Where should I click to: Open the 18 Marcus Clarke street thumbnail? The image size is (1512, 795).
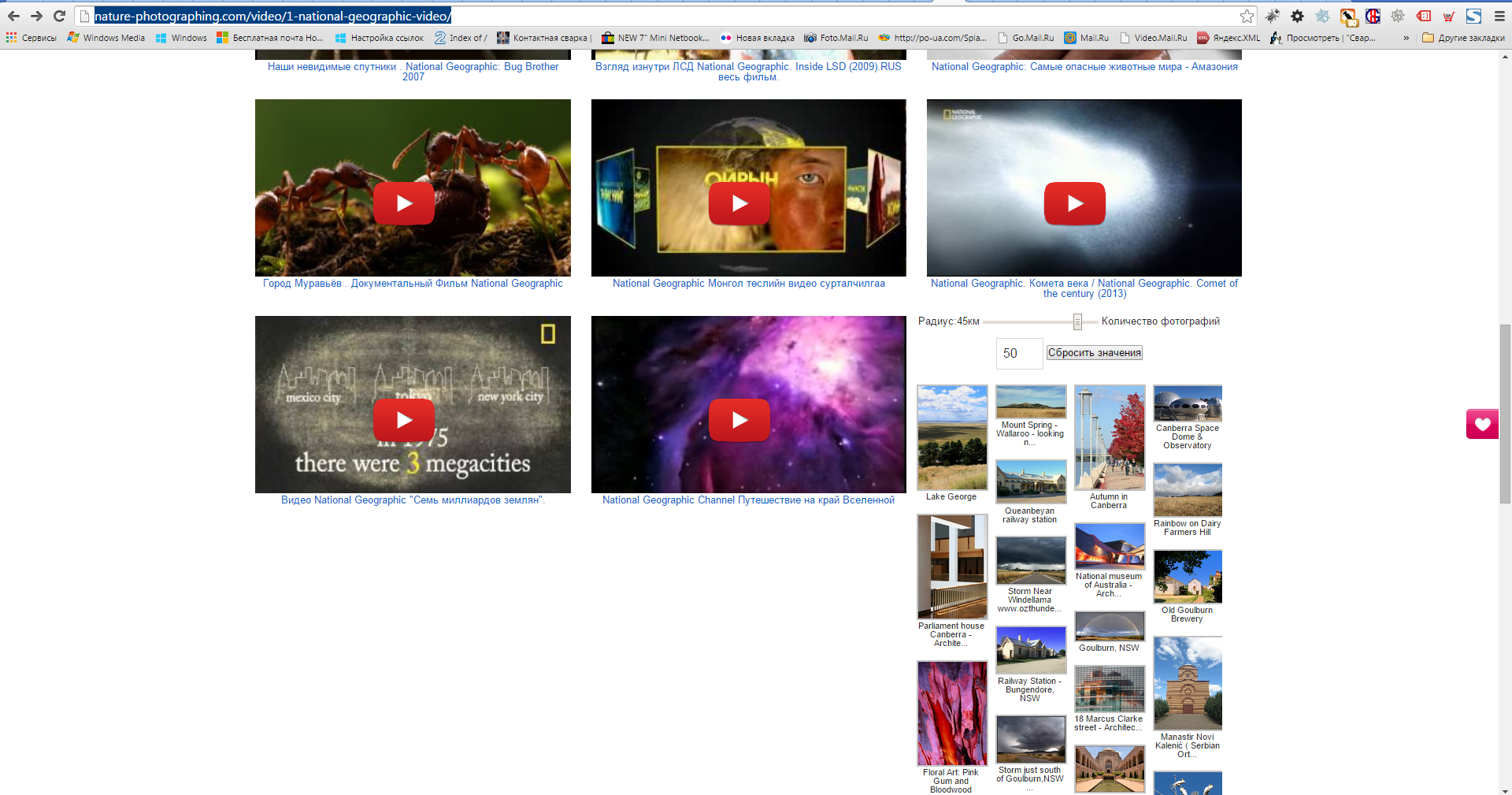coord(1110,689)
